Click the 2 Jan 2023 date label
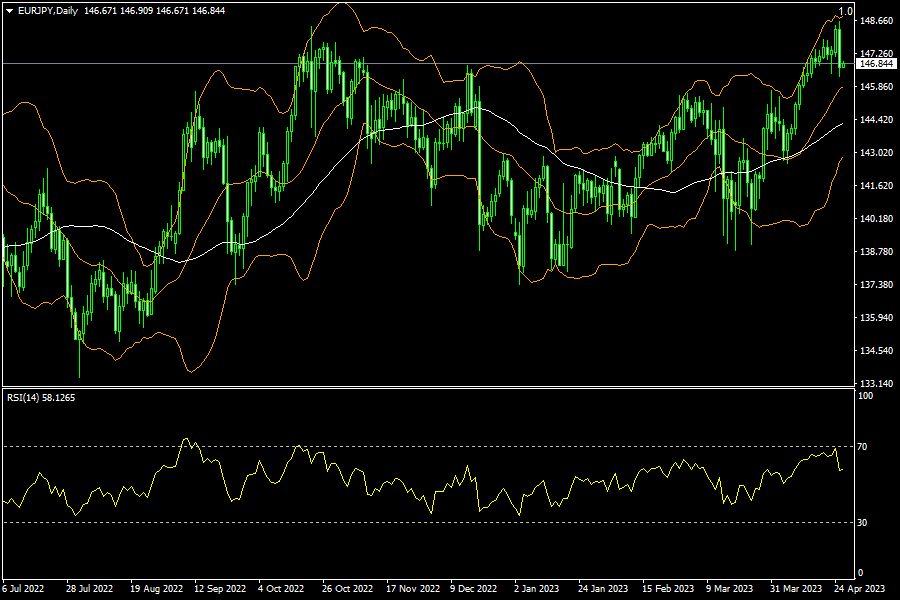The height and width of the screenshot is (600, 900). click(x=537, y=589)
